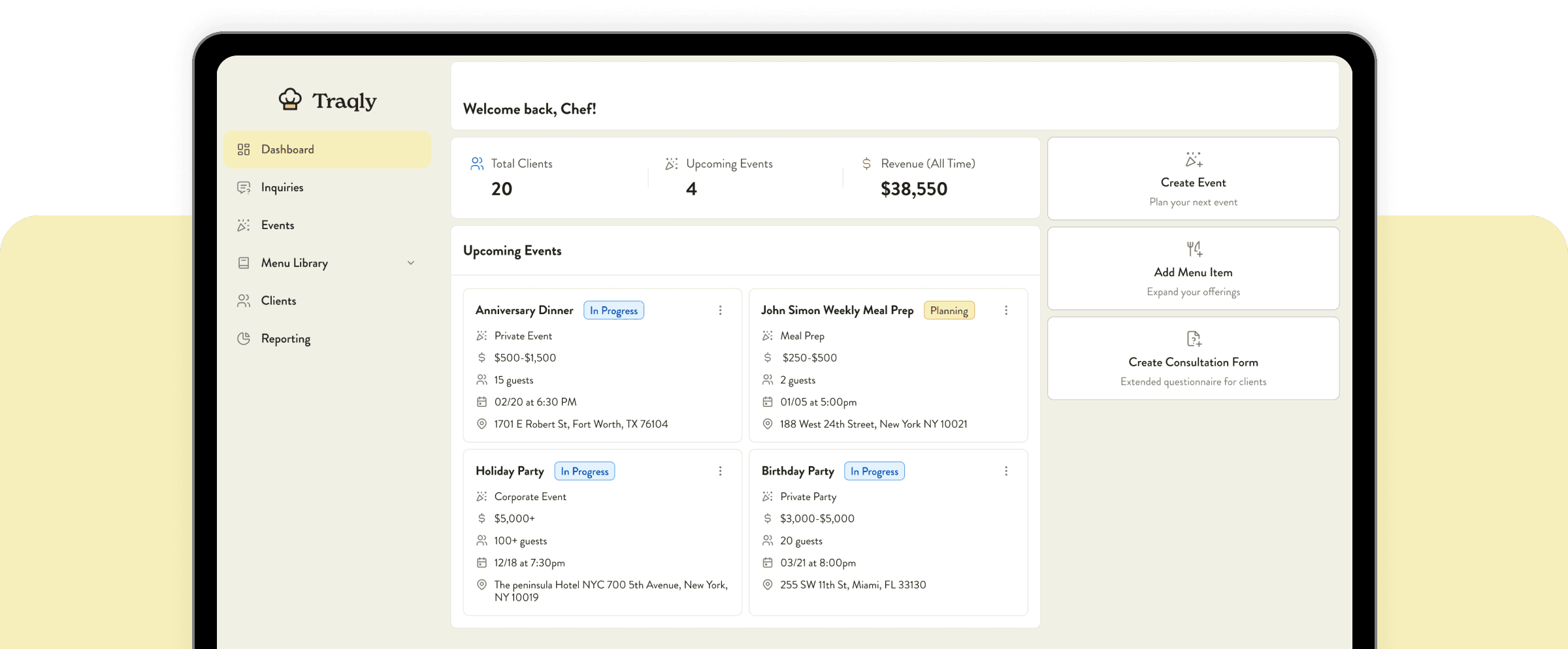Click the Dashboard grid icon in sidebar
The image size is (1568, 649).
[x=244, y=150]
